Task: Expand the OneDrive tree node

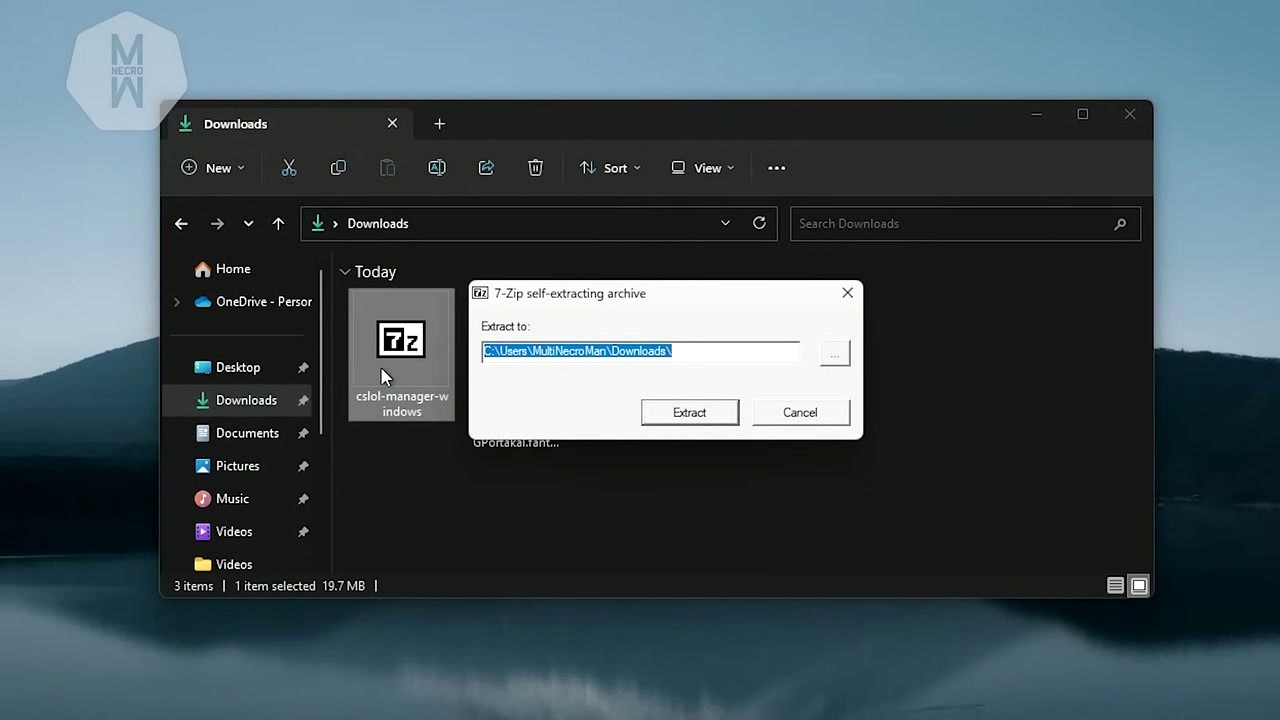Action: (177, 302)
